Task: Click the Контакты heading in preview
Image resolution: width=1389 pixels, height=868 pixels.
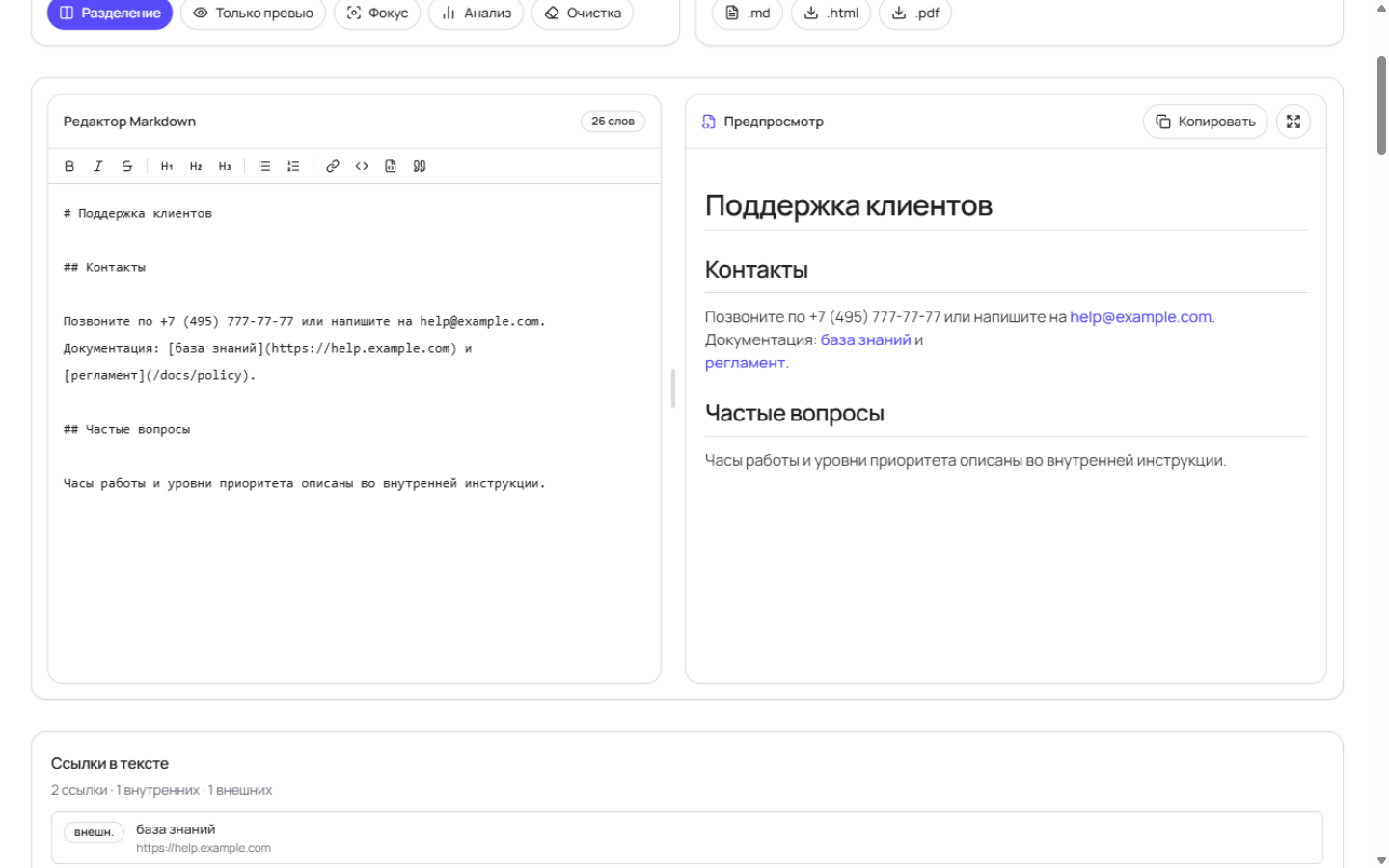Action: coord(756,270)
